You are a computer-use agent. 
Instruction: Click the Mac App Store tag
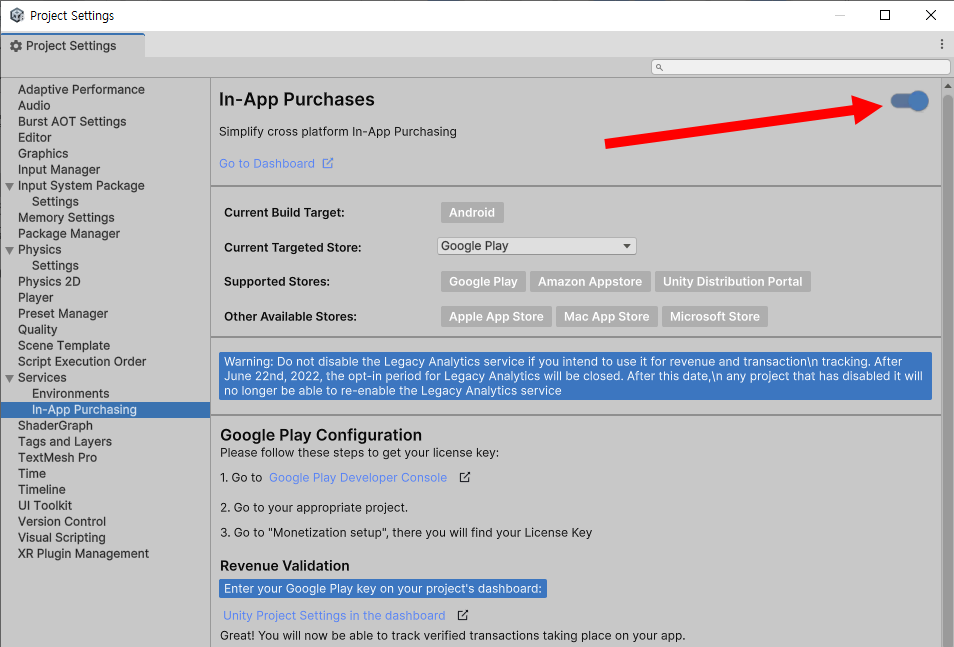point(607,317)
